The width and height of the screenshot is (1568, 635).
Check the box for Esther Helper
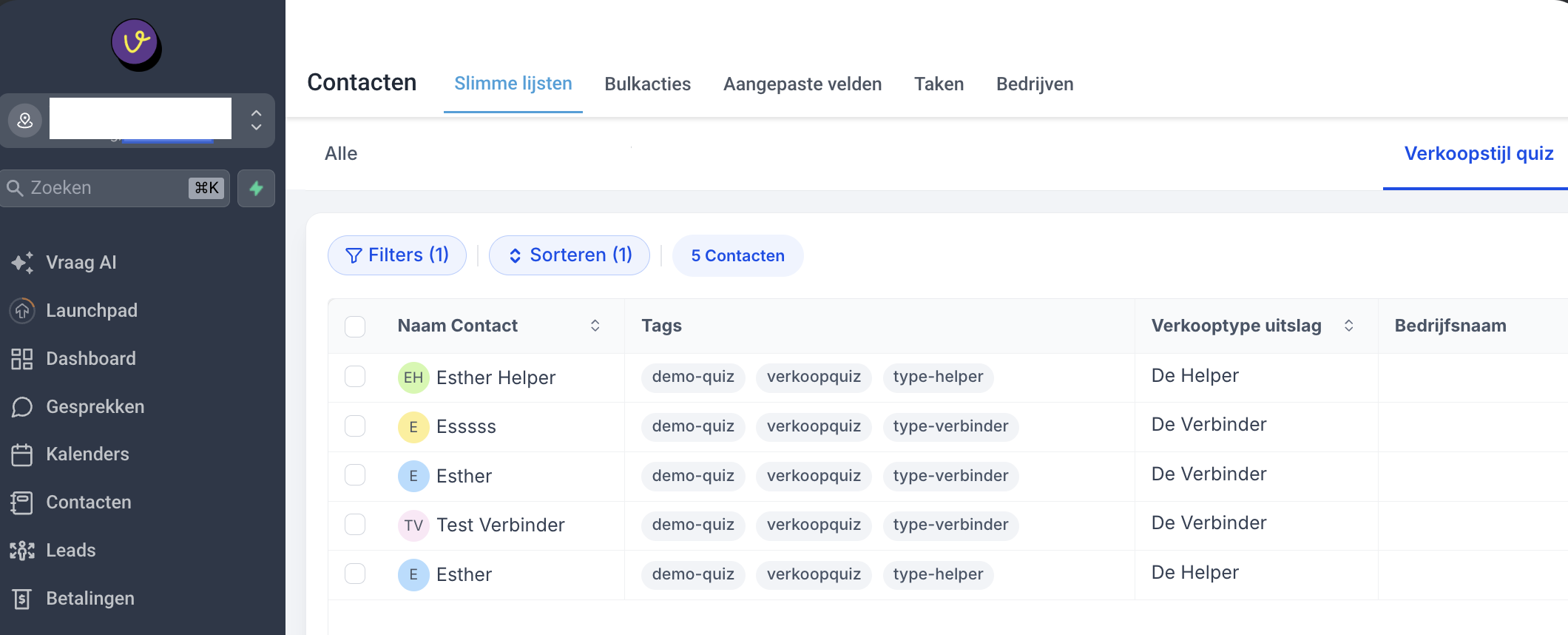point(355,376)
